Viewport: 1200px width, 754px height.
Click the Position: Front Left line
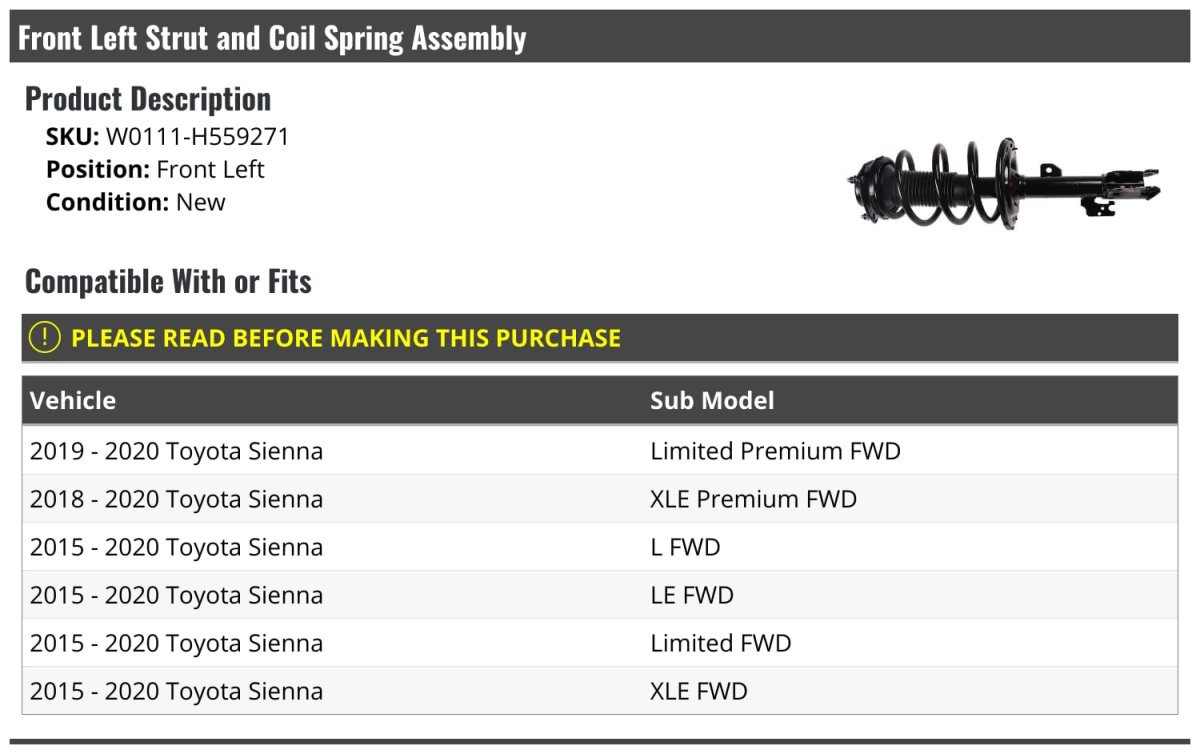(155, 169)
